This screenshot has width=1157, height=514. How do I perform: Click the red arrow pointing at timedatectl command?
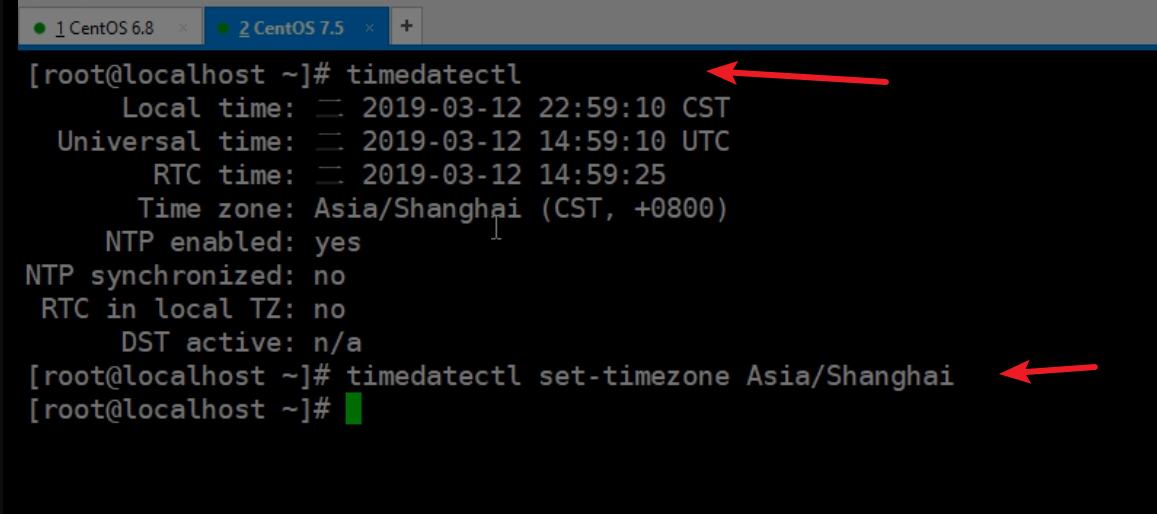(x=798, y=74)
